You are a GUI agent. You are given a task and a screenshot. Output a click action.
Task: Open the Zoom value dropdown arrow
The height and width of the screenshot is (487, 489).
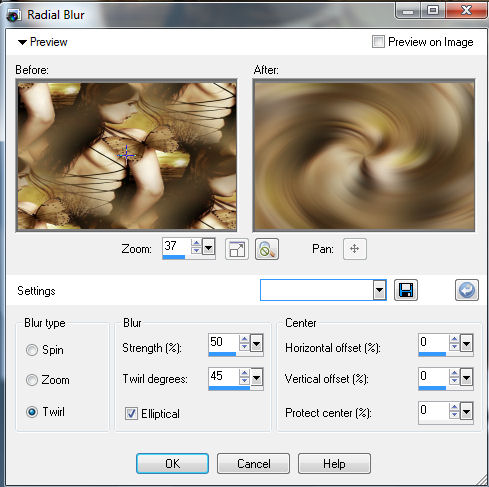[208, 247]
